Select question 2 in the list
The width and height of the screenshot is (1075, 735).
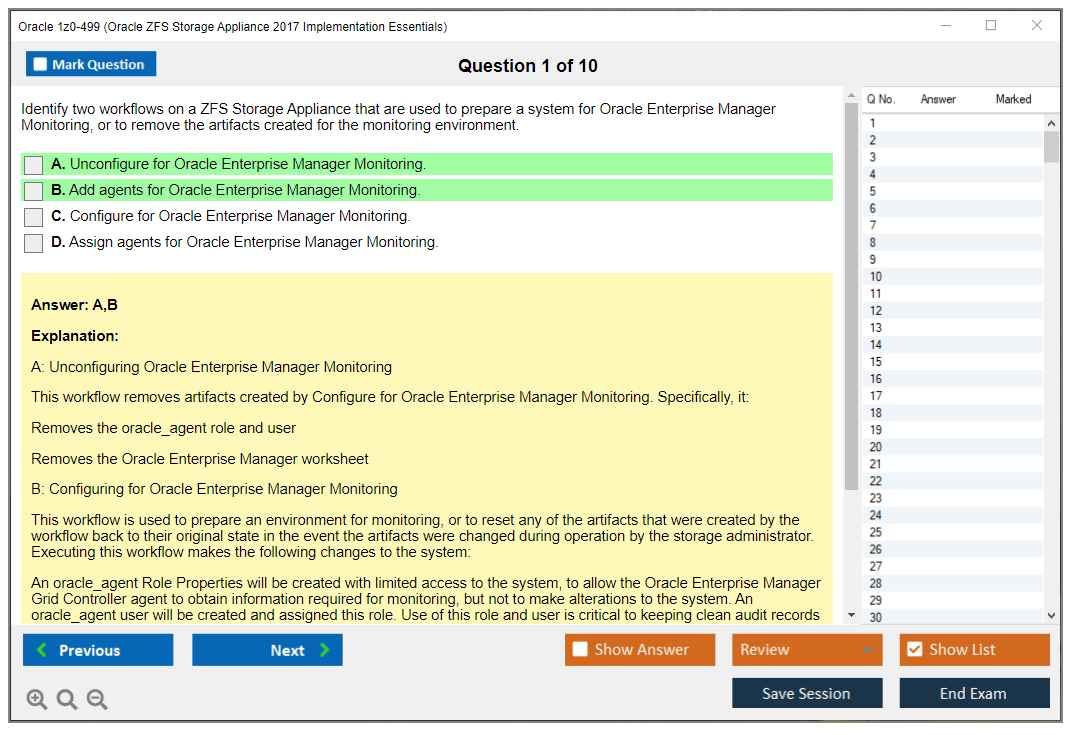coord(952,140)
